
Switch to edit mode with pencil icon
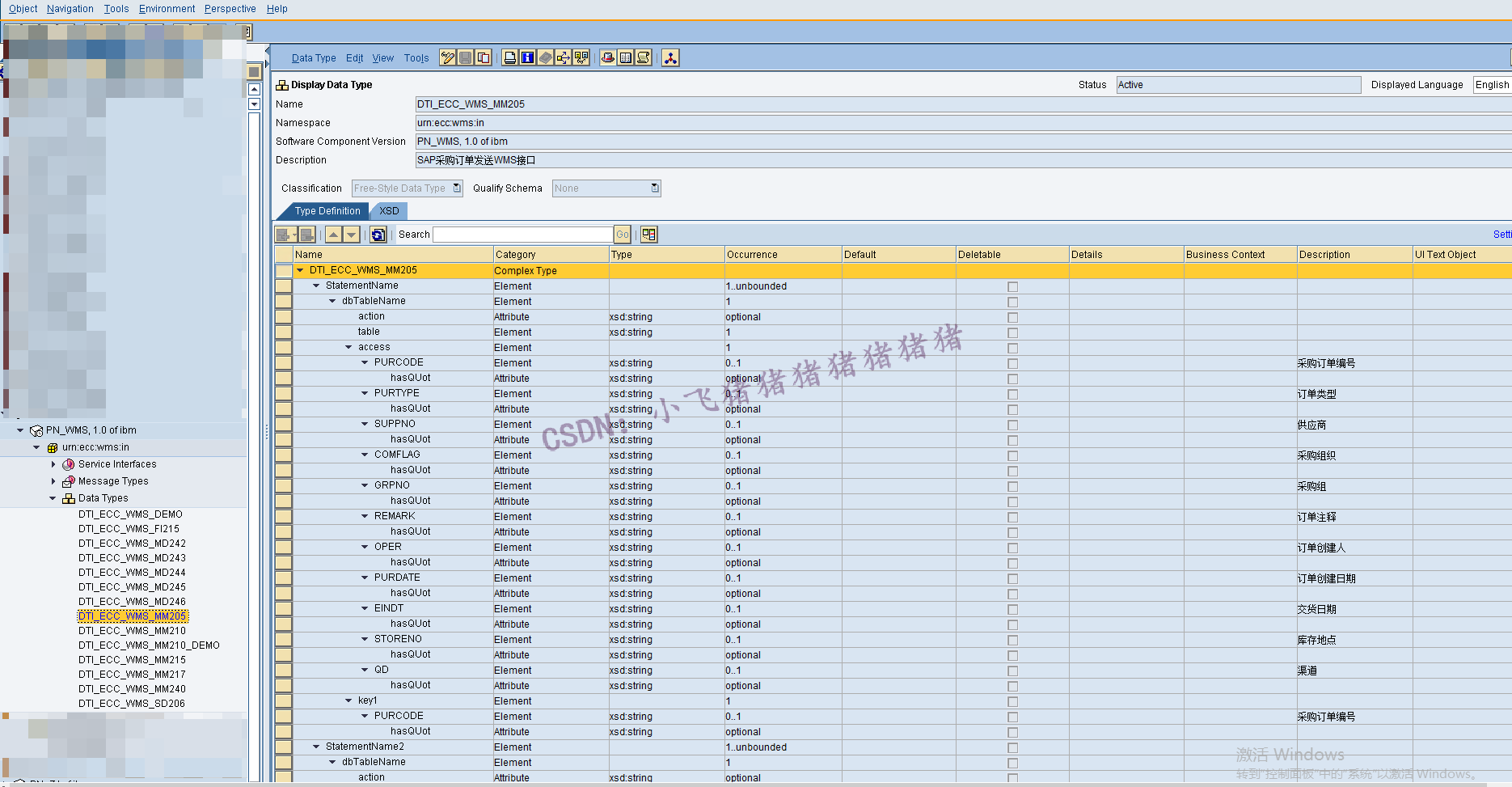pos(447,57)
